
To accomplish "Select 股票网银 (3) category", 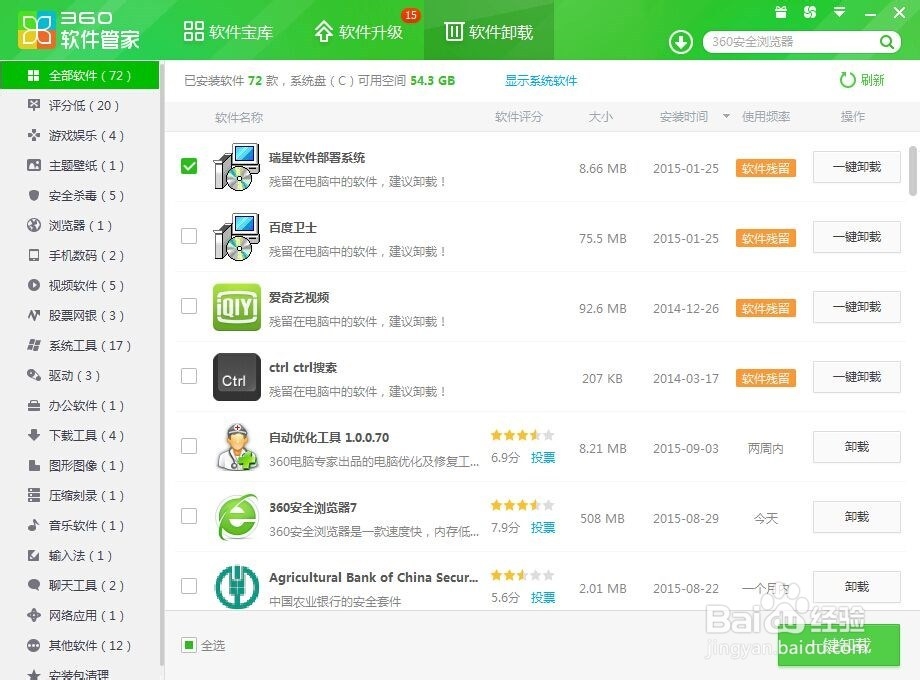I will coord(79,316).
